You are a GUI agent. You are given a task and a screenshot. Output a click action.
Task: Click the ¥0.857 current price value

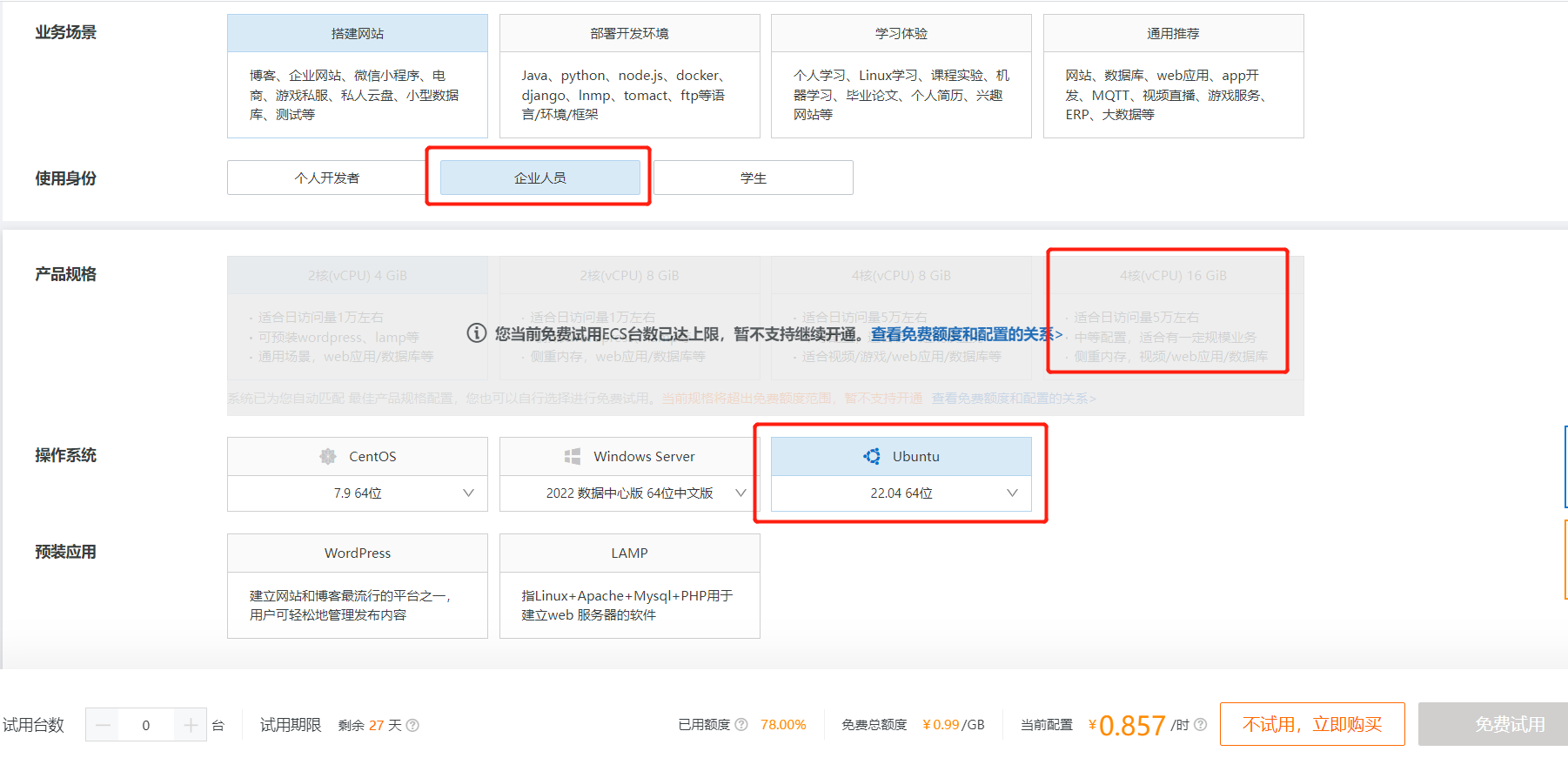(1127, 725)
